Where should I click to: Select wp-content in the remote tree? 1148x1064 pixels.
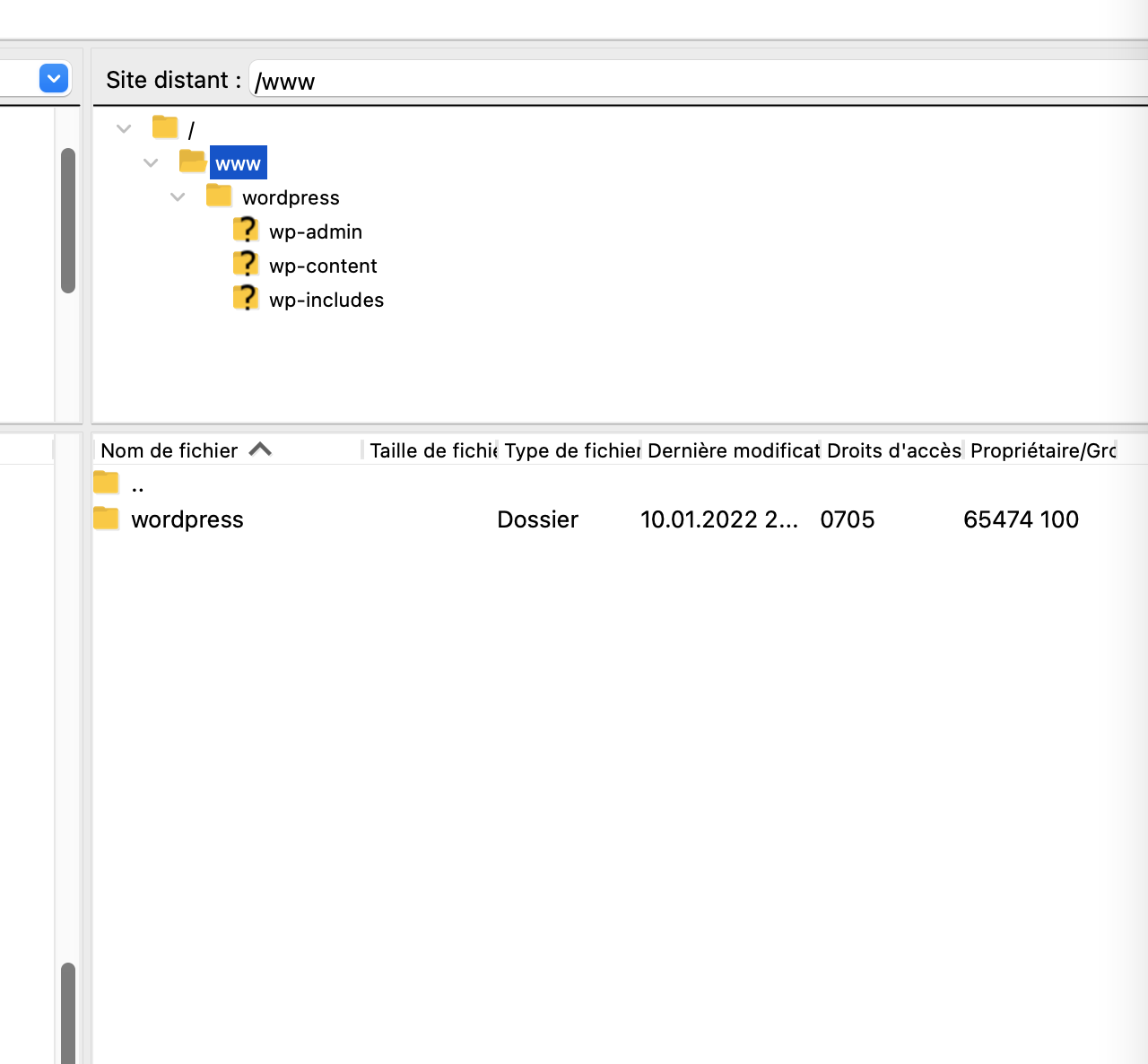[x=323, y=266]
